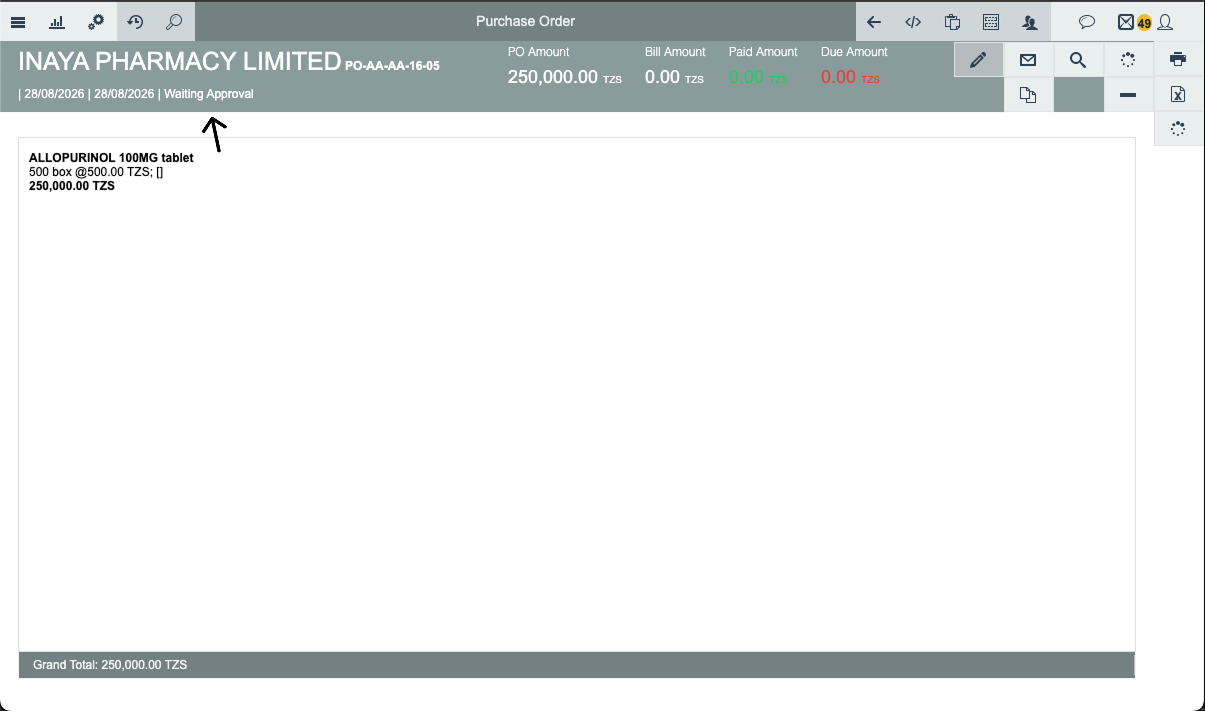The image size is (1205, 711).
Task: Click the spinner icon next to the print button
Action: 1128,60
